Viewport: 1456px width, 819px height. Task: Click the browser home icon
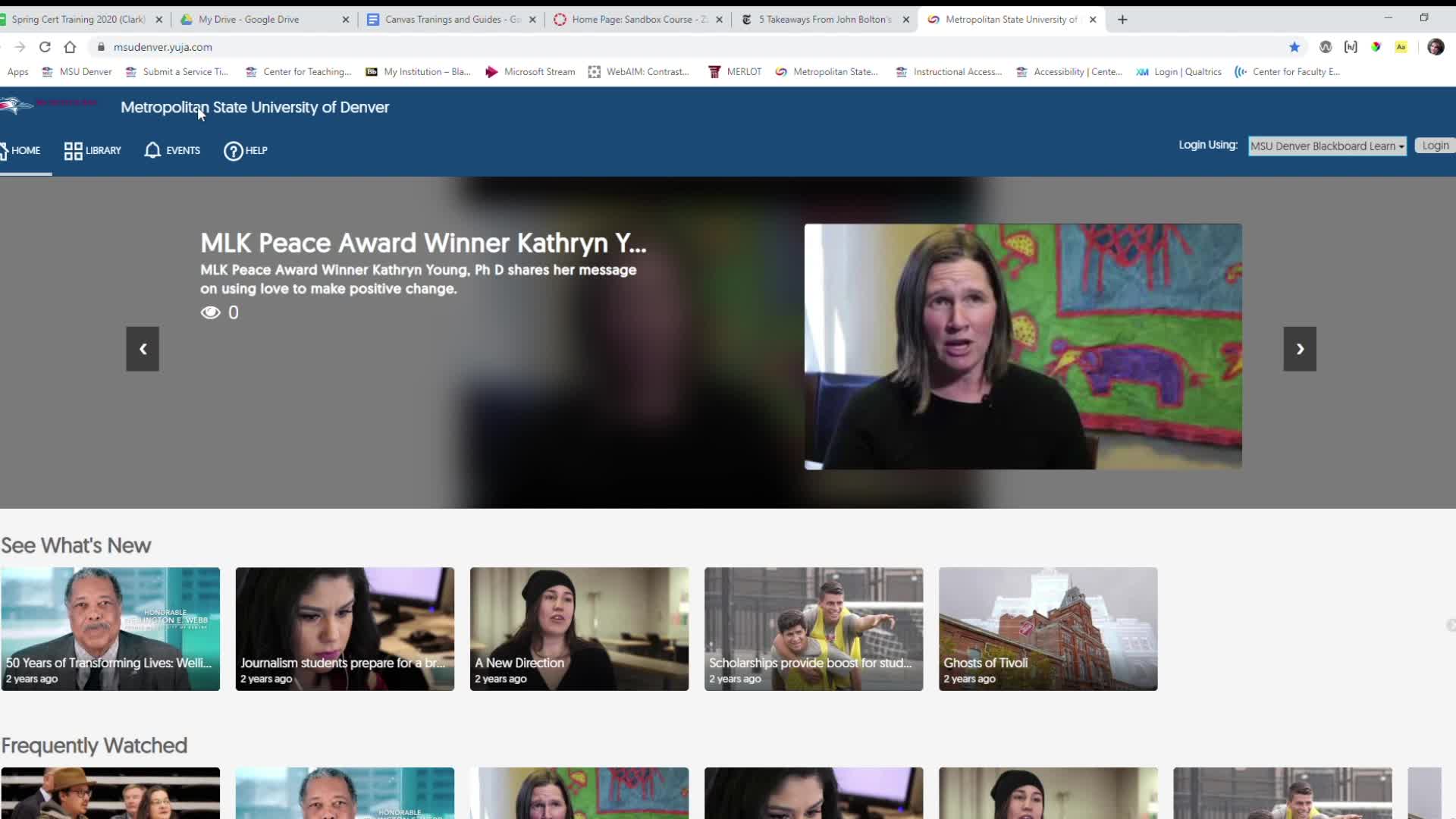[x=70, y=47]
